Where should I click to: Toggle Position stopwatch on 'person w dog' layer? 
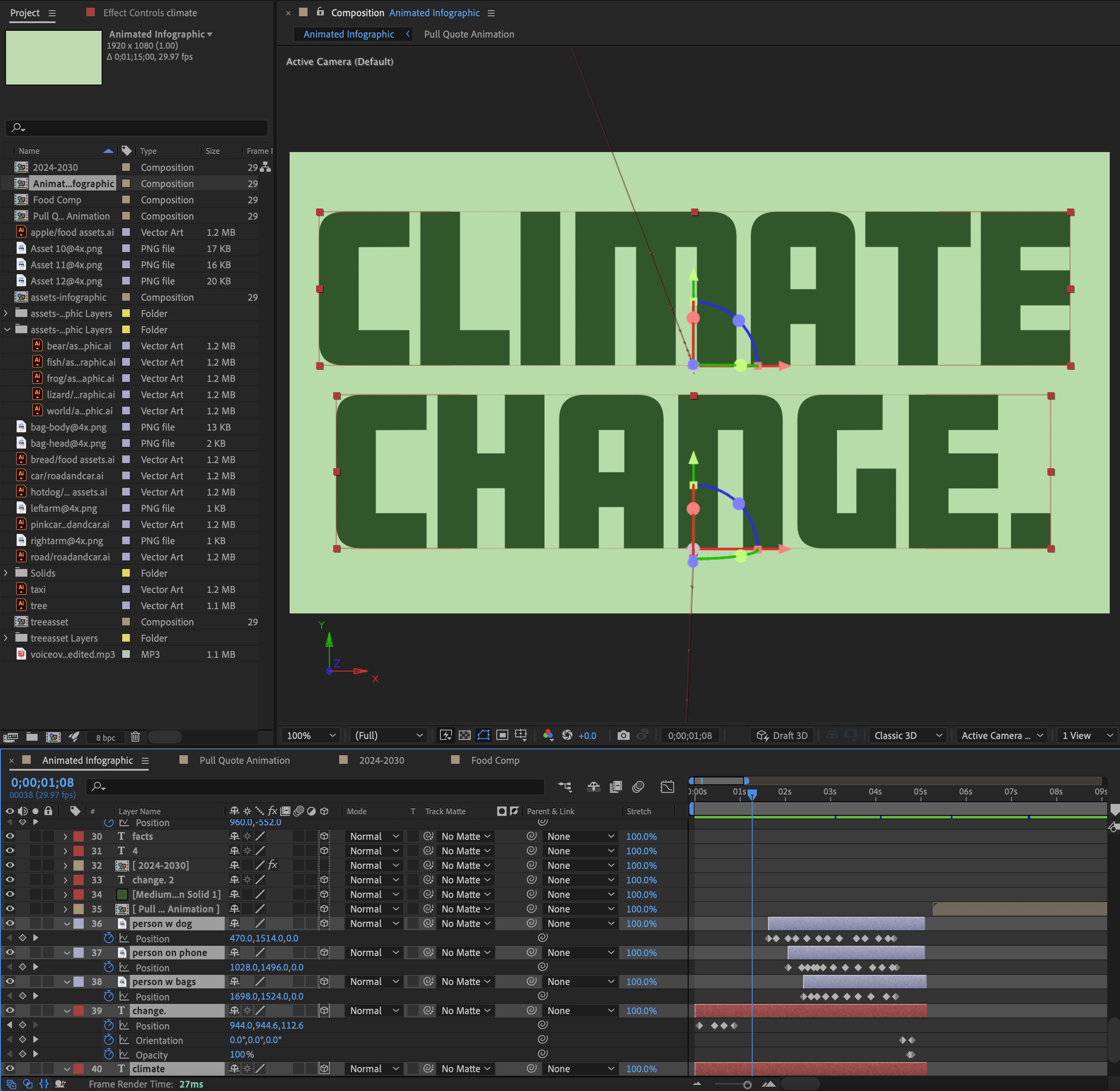click(x=109, y=938)
